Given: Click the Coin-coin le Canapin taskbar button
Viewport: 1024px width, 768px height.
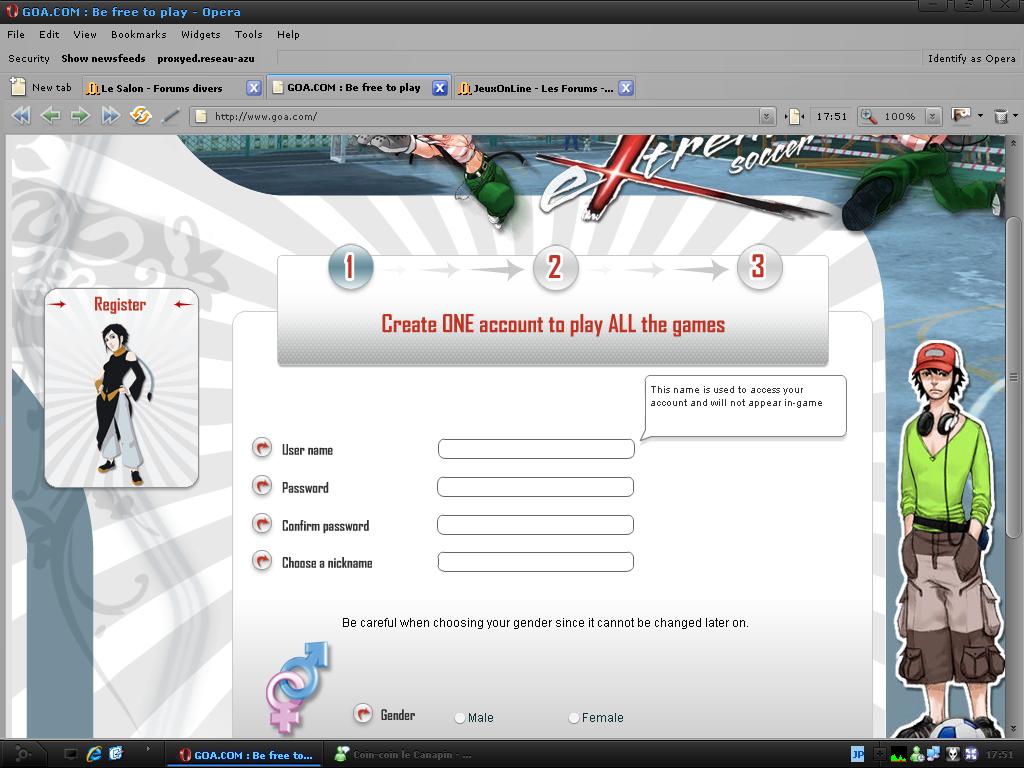Looking at the screenshot, I should click(x=405, y=754).
